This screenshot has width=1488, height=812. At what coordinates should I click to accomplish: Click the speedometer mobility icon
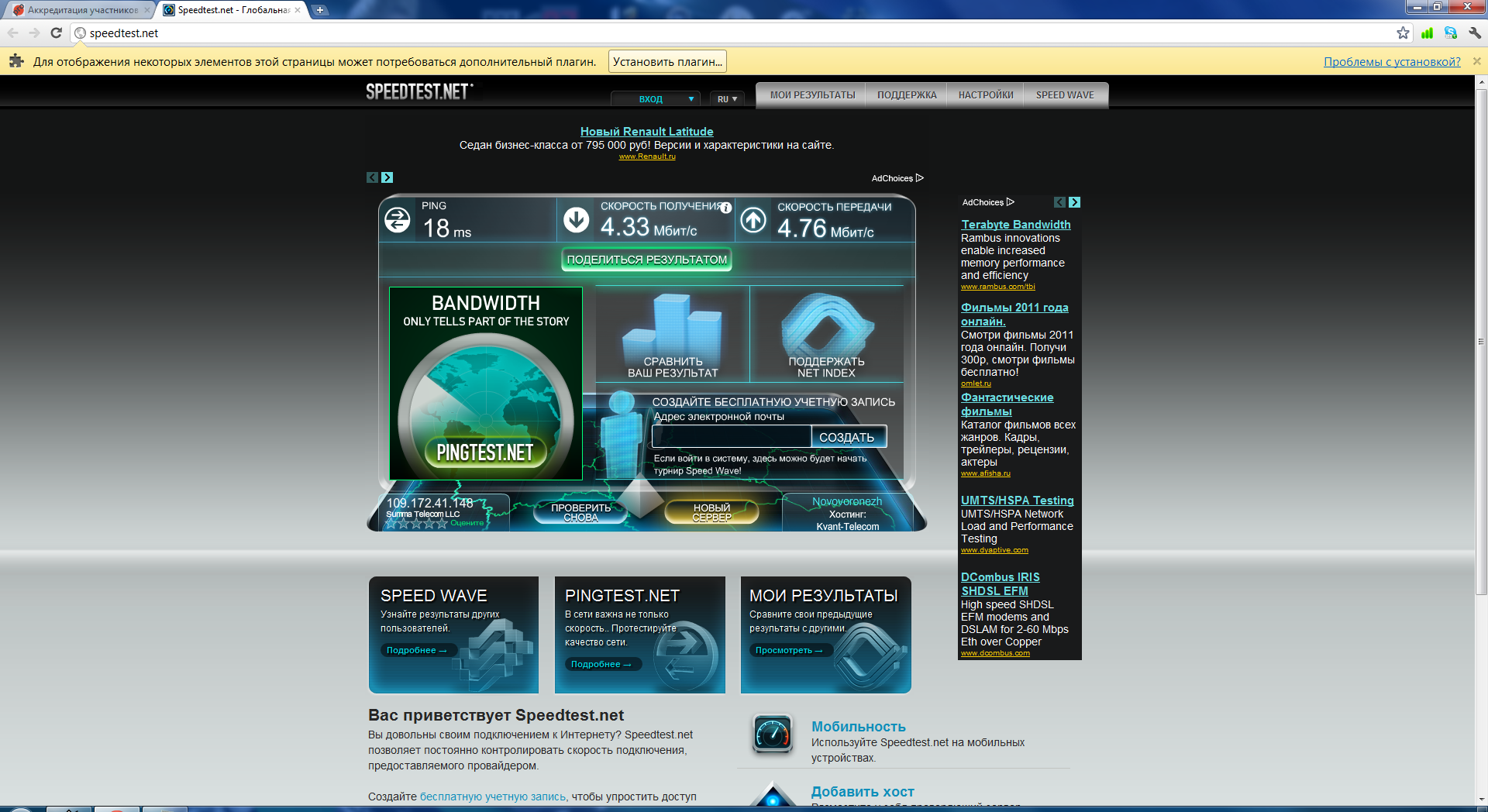click(773, 734)
